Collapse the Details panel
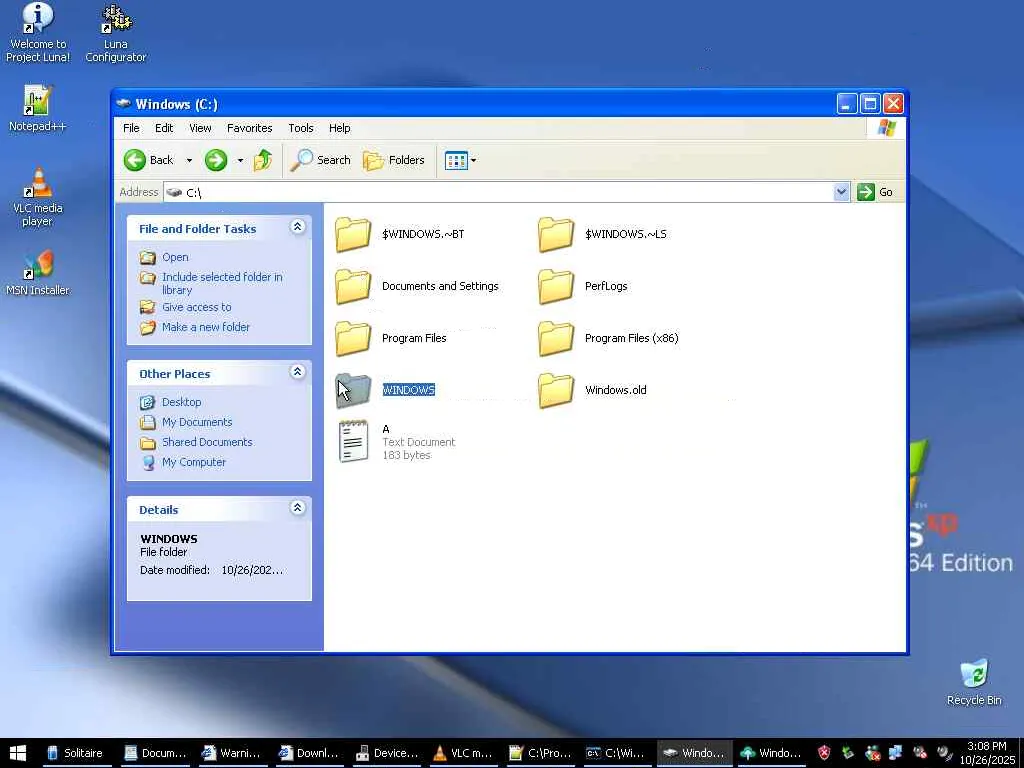1024x768 pixels. click(298, 507)
